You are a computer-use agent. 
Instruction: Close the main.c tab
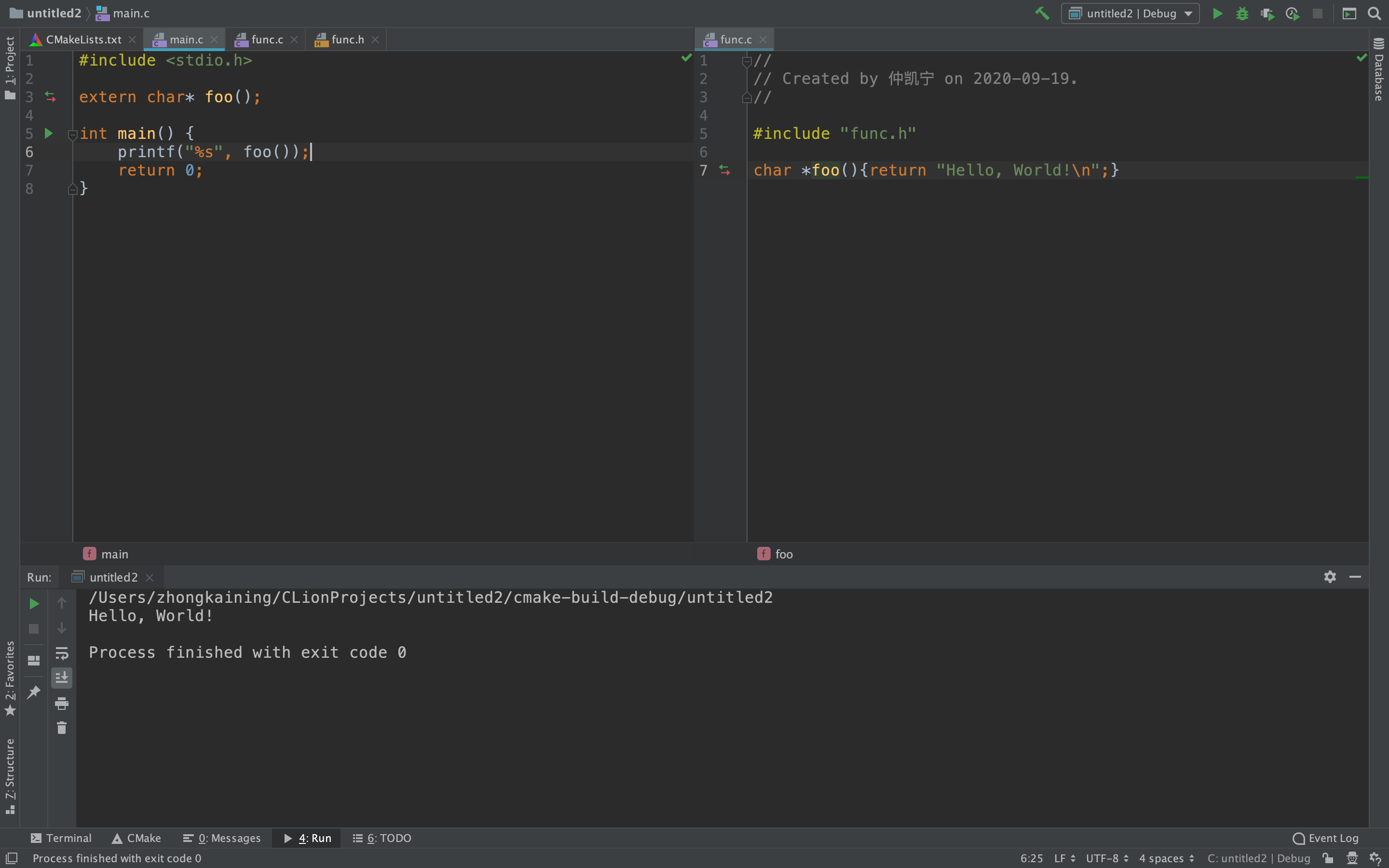(x=214, y=40)
